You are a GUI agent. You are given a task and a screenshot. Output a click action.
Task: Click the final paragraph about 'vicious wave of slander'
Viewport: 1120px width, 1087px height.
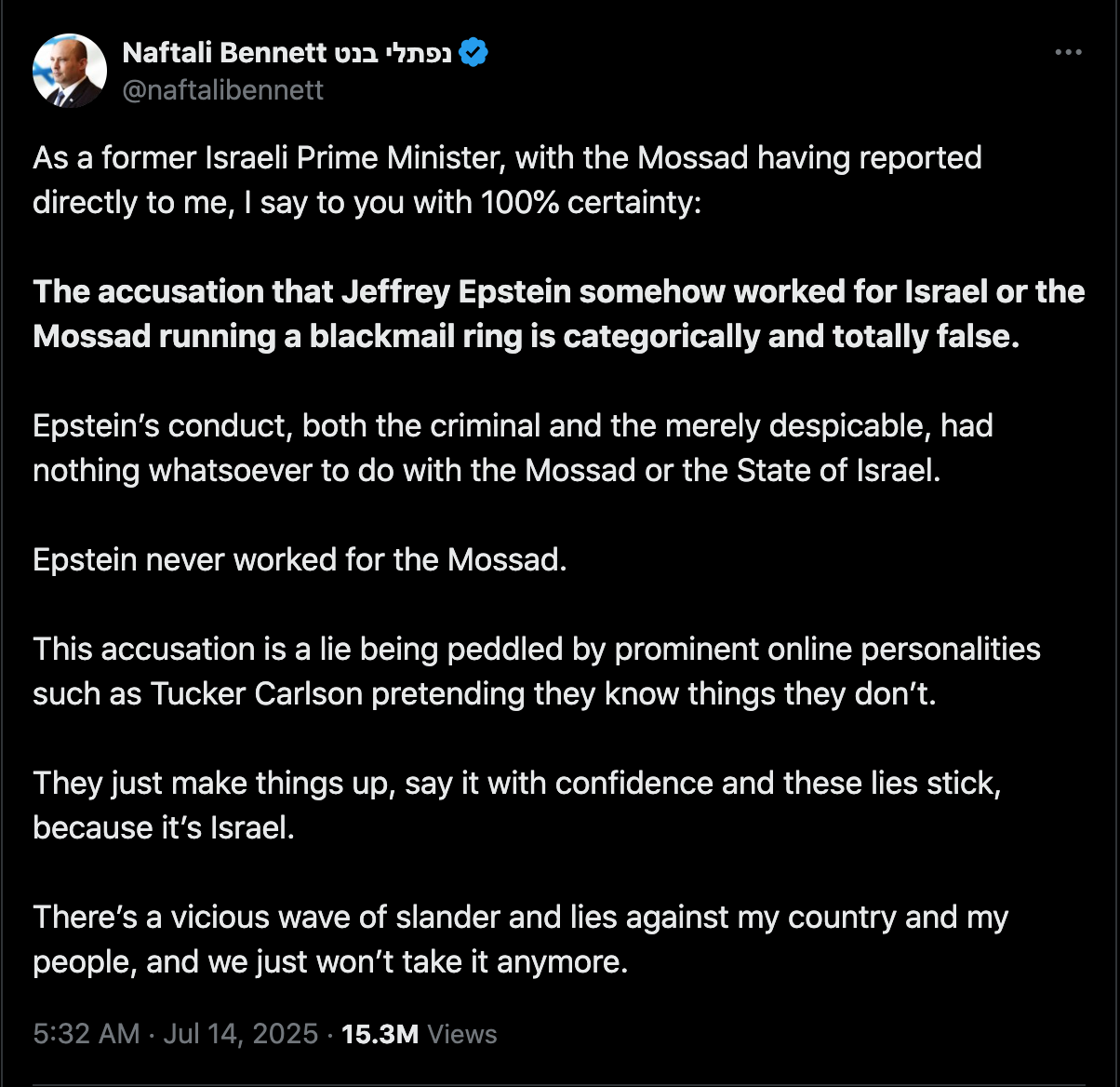coord(521,939)
